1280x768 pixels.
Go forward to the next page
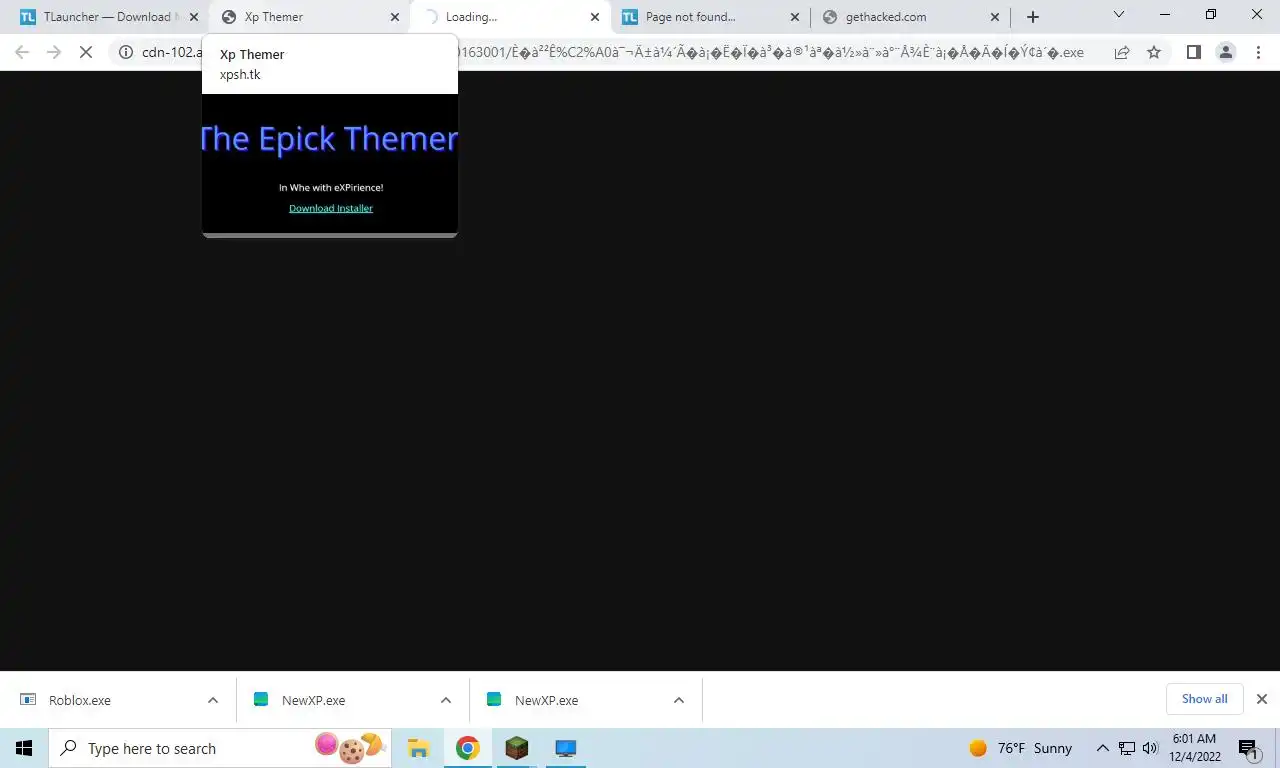pos(54,52)
